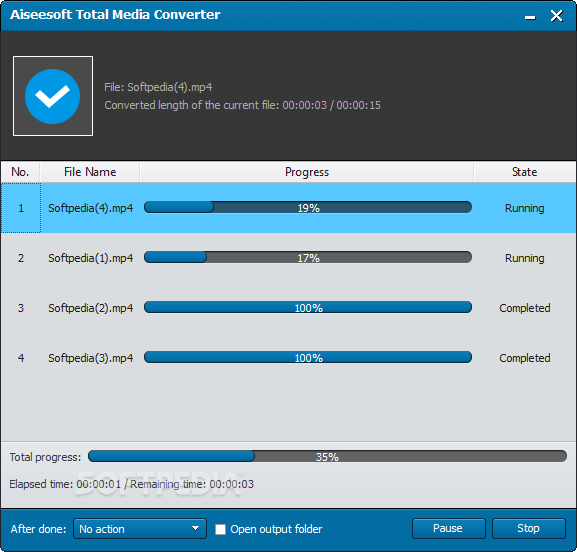Click the Aiseesoft Total Media Converter title

(115, 15)
